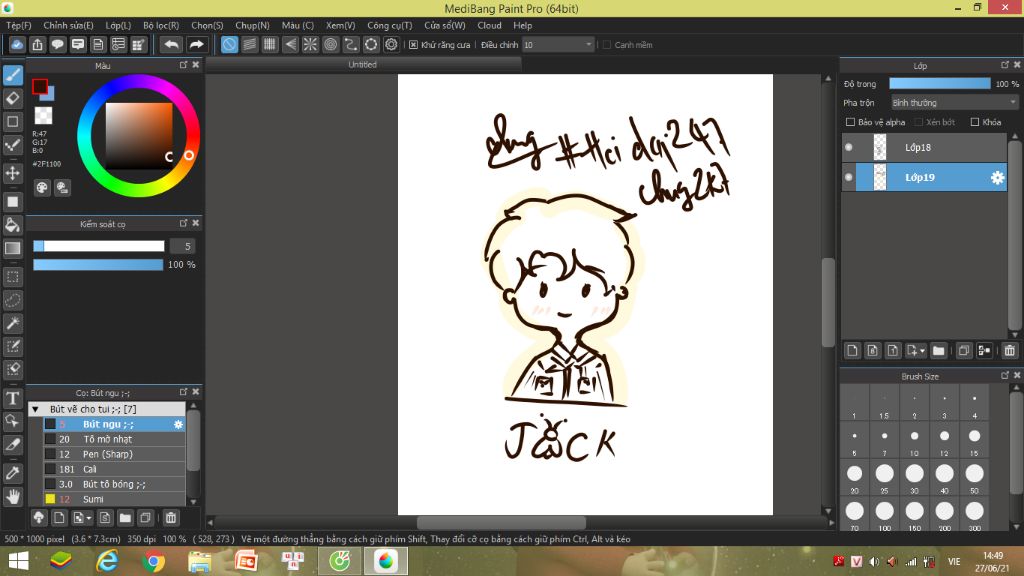Pick the Gradient tool

coord(12,248)
